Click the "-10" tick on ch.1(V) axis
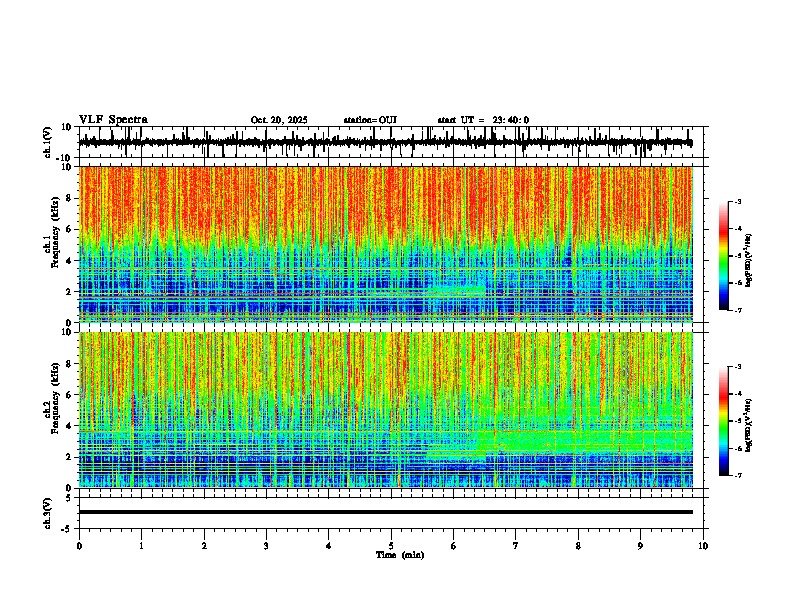This screenshot has width=792, height=612. 64,158
